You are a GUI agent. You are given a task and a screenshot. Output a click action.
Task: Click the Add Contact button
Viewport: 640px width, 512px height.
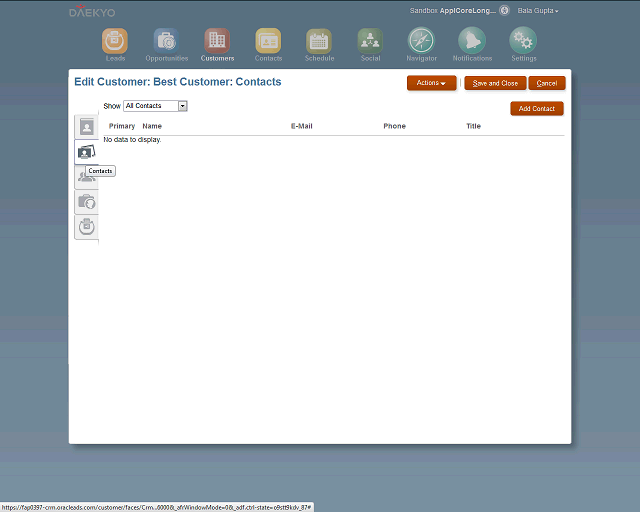(x=537, y=109)
